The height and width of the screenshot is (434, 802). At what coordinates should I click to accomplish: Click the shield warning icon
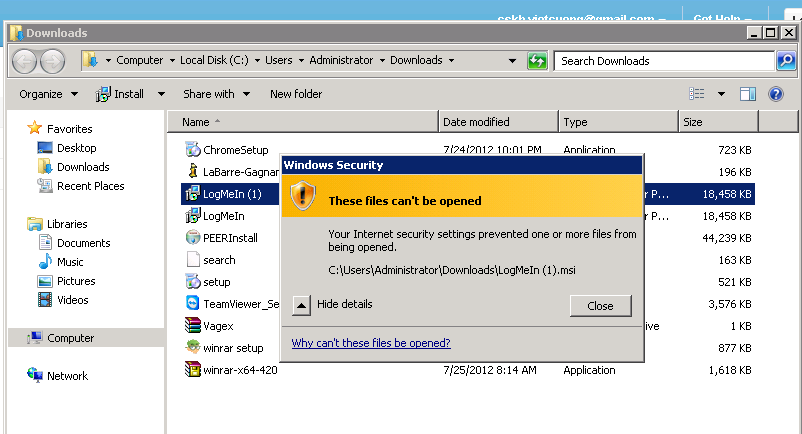pyautogui.click(x=302, y=196)
